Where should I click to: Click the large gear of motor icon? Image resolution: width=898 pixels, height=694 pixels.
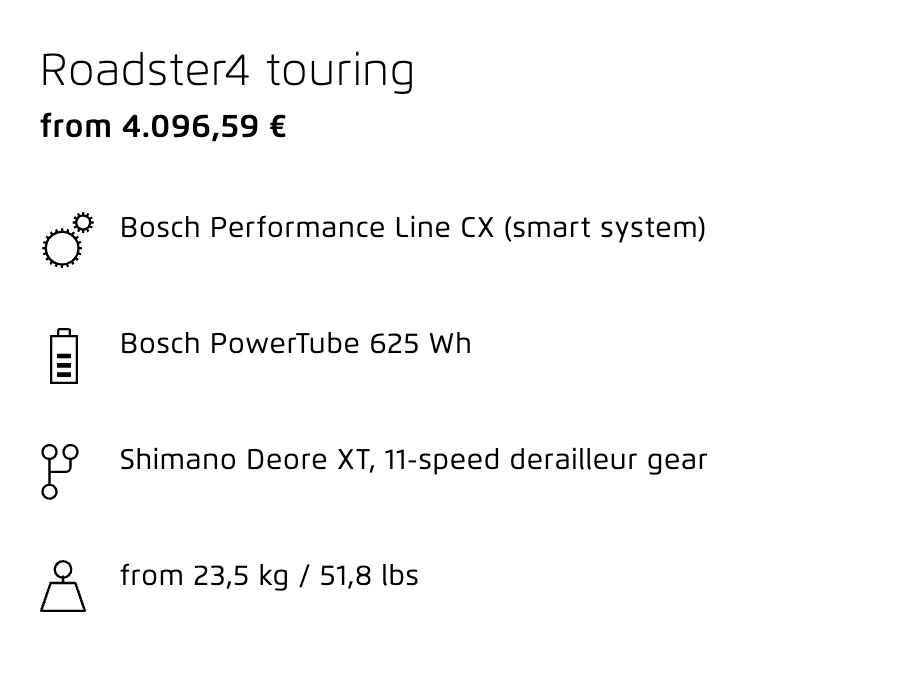[x=62, y=248]
